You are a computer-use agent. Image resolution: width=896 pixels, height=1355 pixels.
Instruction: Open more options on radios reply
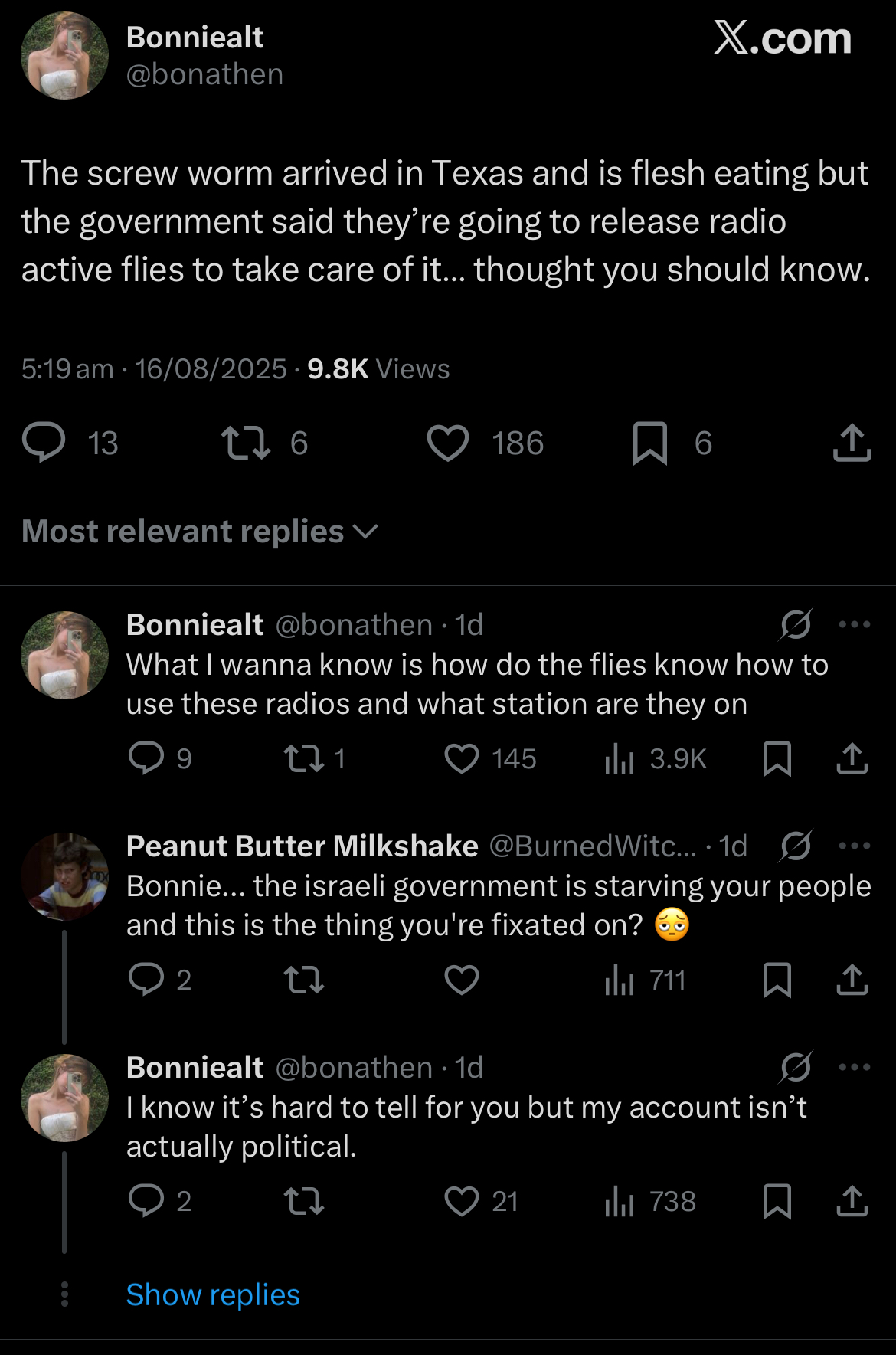point(855,624)
